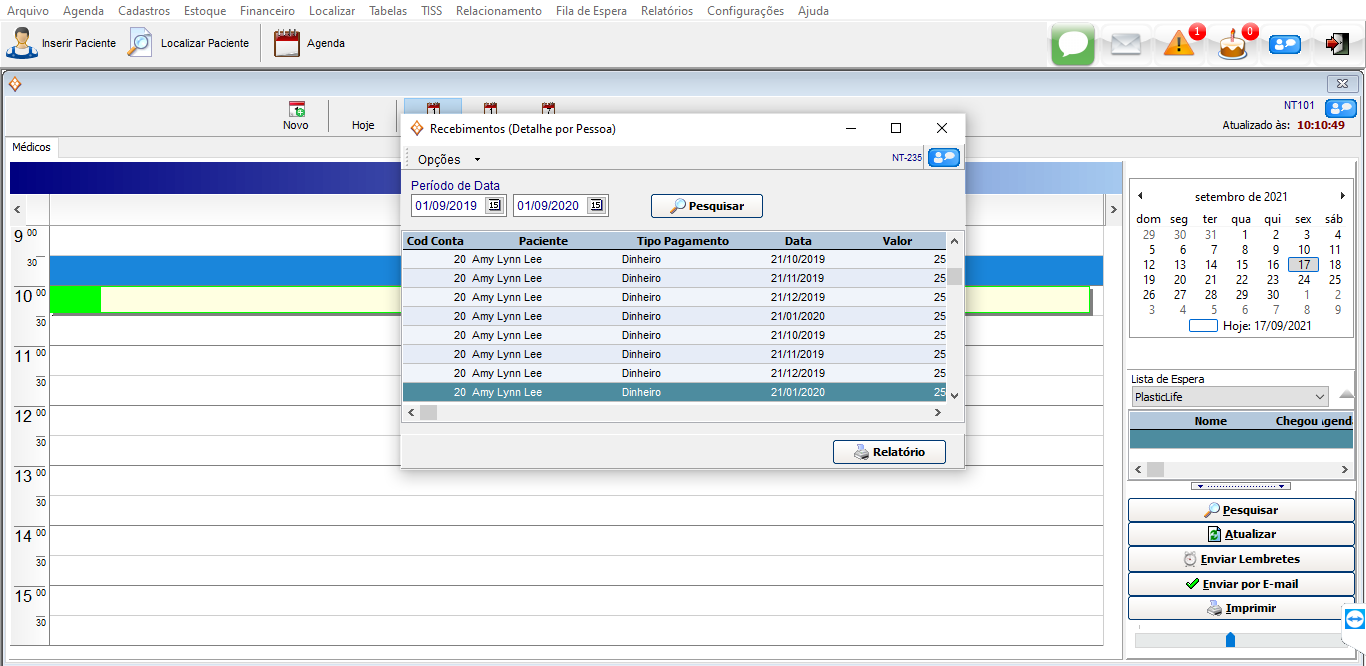Open the birthday cake notifications icon
Viewport: 1366px width, 666px height.
click(x=1233, y=44)
